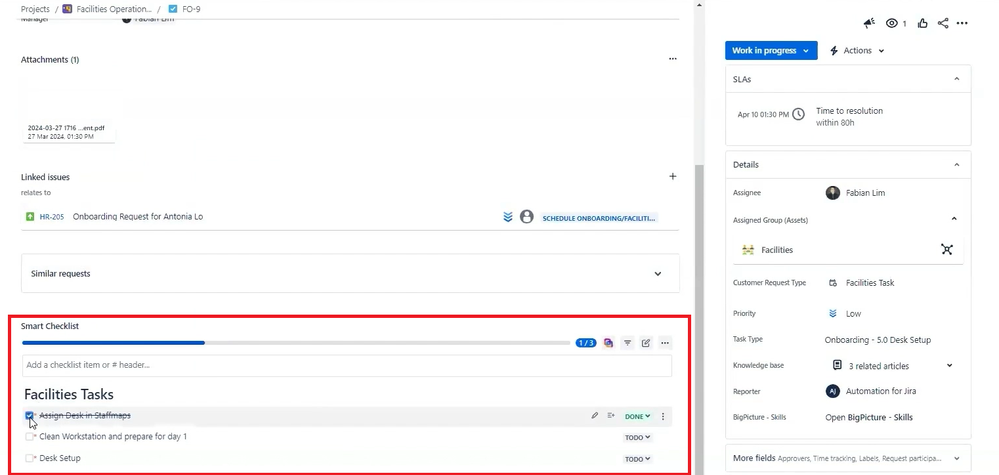This screenshot has height=475, width=999.
Task: Click the Smart Checklist templates icon
Action: 608,343
